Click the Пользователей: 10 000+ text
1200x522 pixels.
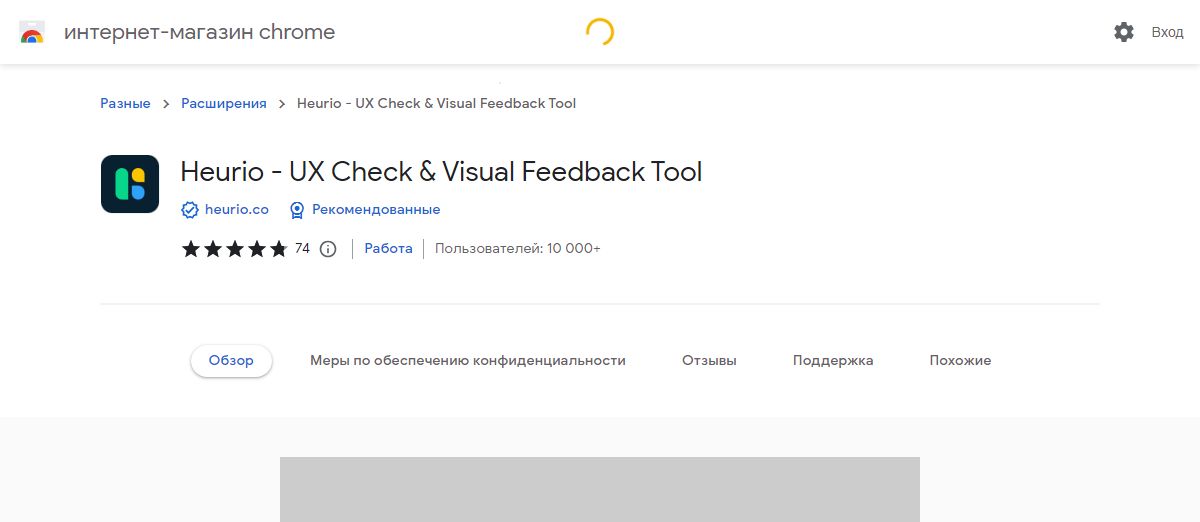(x=518, y=249)
